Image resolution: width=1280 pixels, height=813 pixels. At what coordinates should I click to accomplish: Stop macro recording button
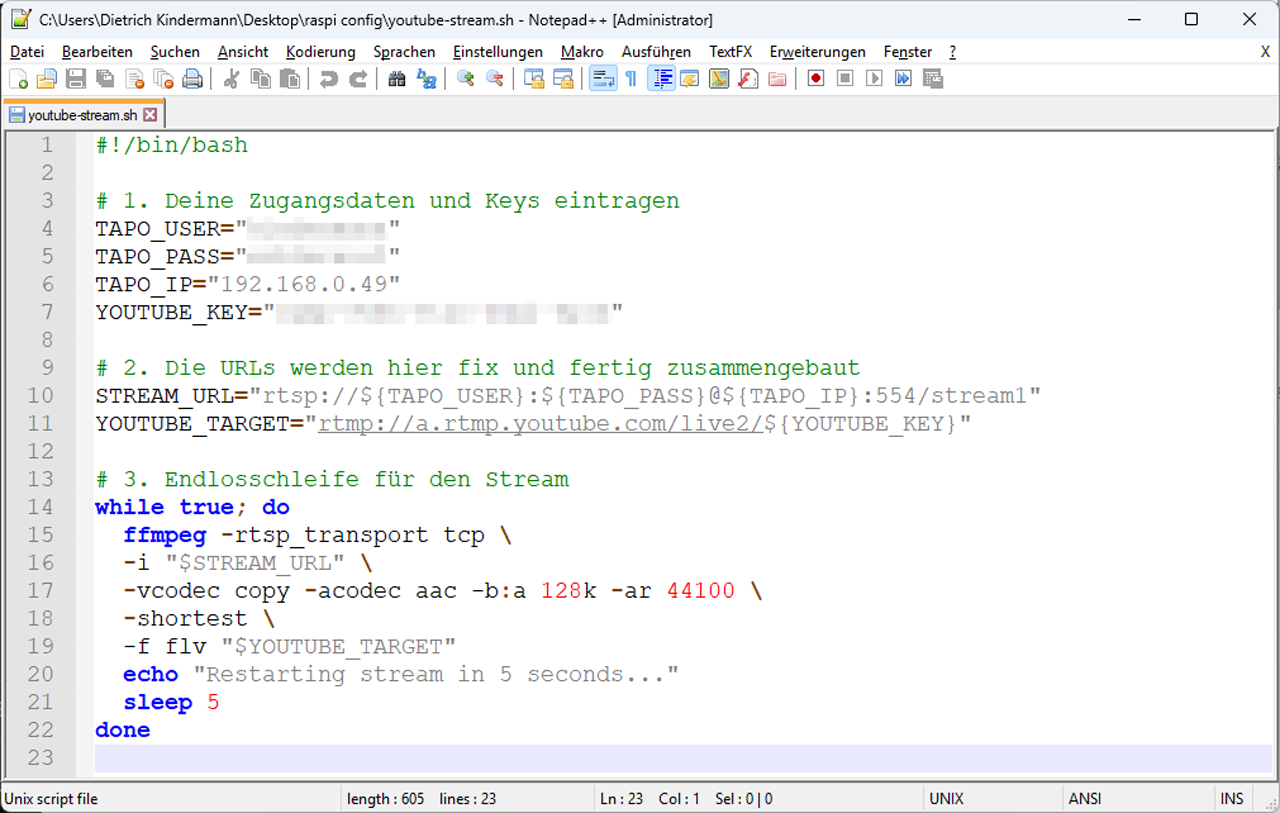click(x=845, y=79)
